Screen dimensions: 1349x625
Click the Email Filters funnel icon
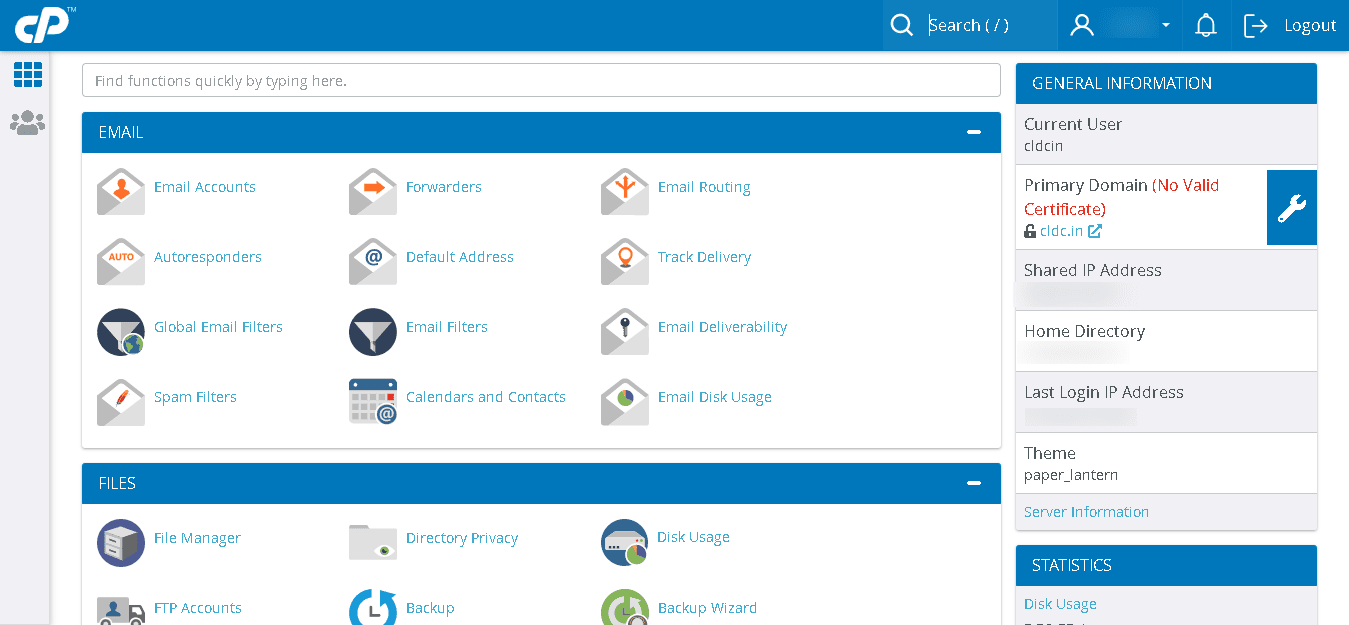coord(373,331)
